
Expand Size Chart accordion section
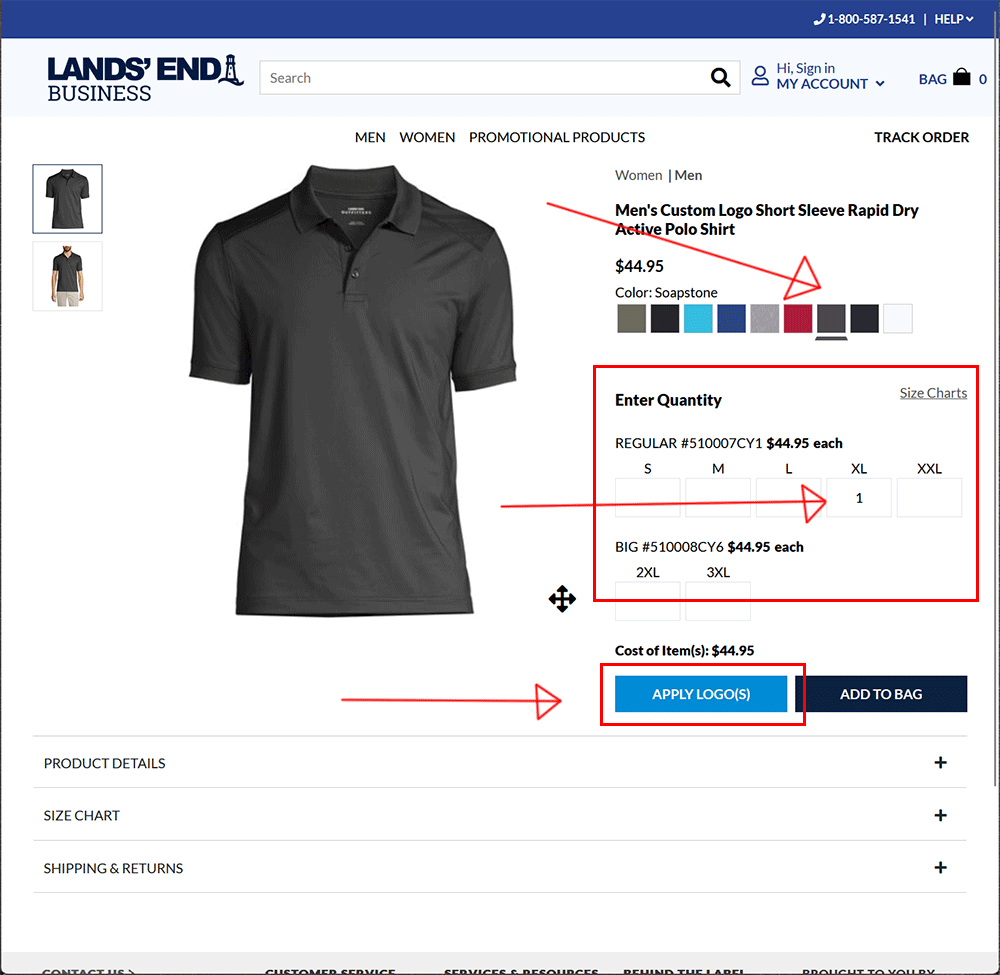pos(500,815)
